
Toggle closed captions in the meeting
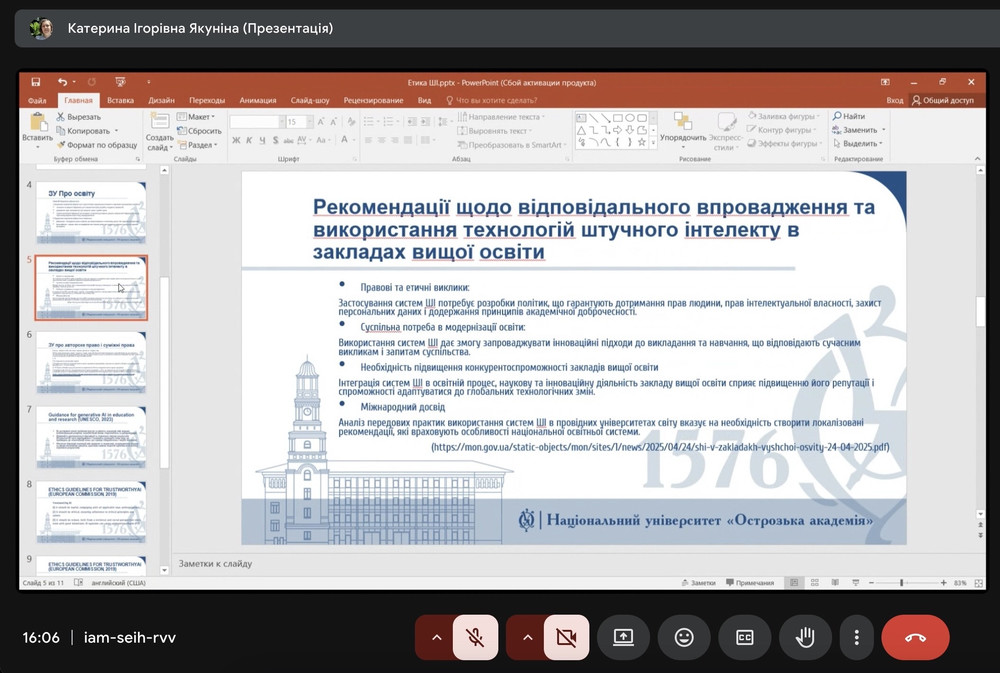[x=745, y=637]
